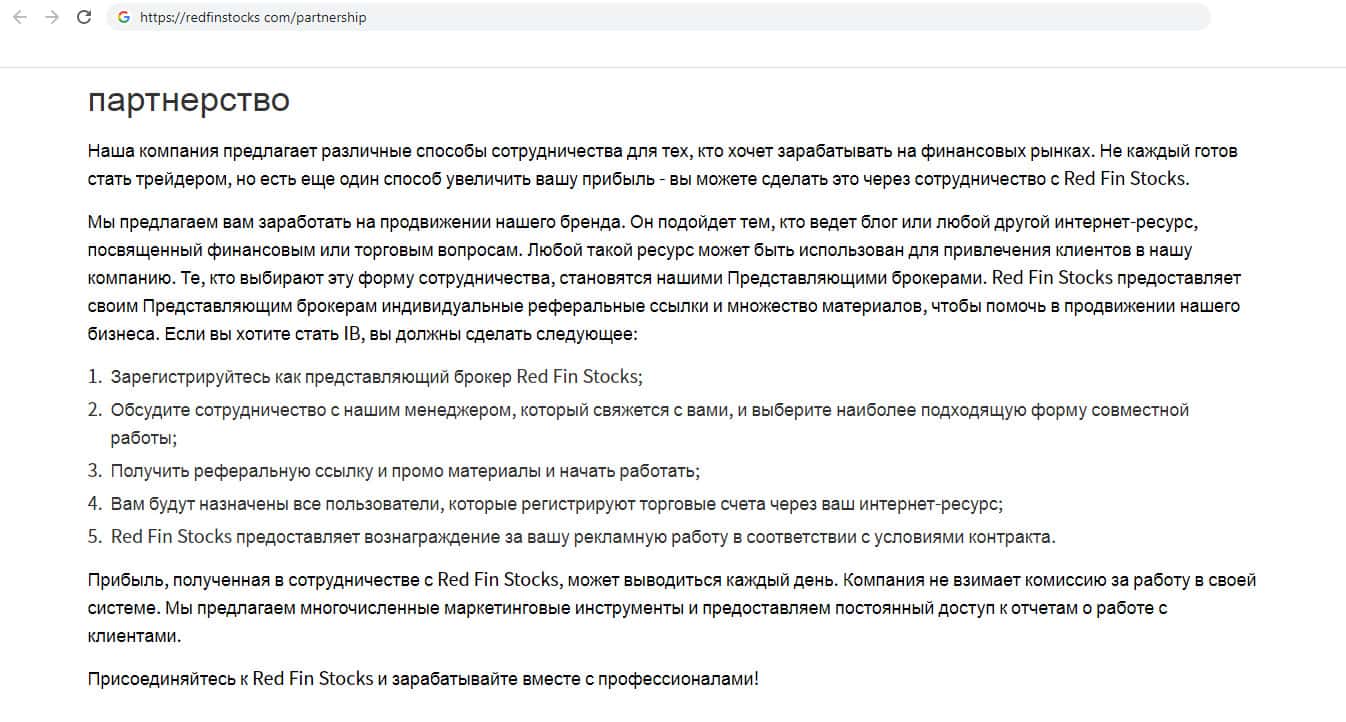Click the browser Forward arrow
This screenshot has height=722, width=1346.
point(52,17)
